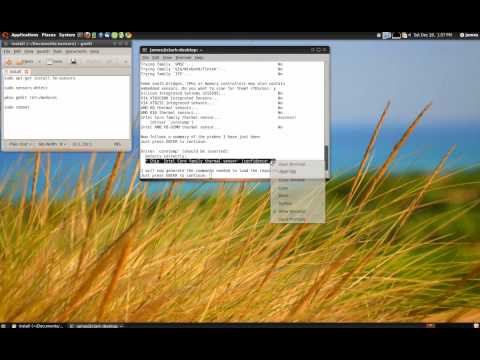Click line 'sudo apt-get install lm-sensors' in gedit
The height and width of the screenshot is (360, 480).
pyautogui.click(x=40, y=78)
